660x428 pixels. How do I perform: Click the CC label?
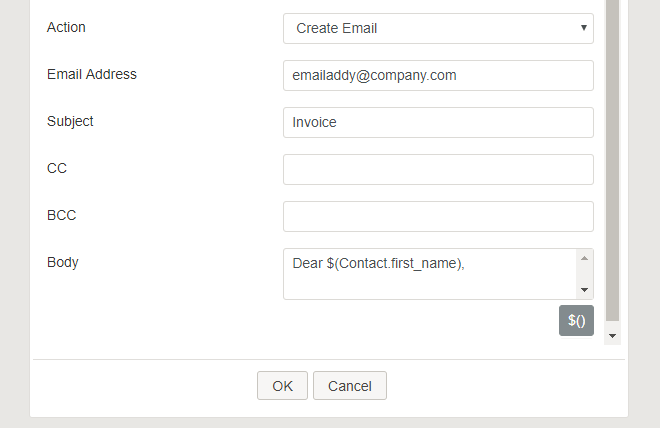(x=57, y=168)
